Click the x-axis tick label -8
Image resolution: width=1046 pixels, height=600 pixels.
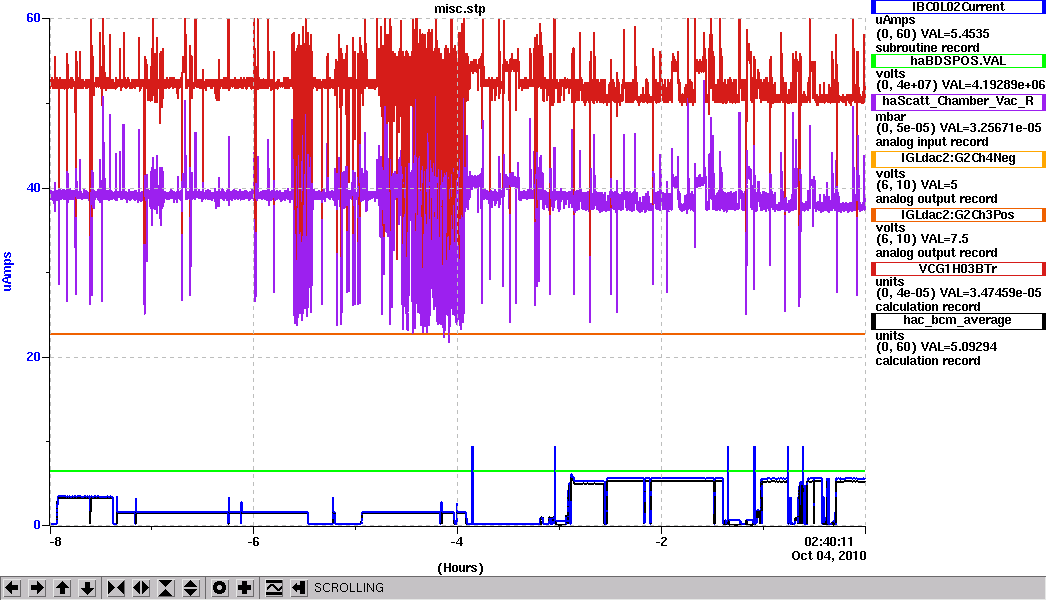[55, 541]
